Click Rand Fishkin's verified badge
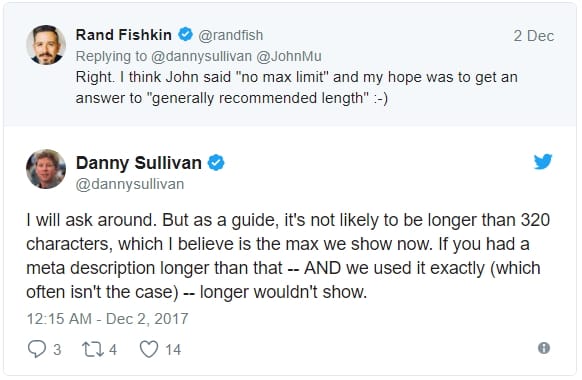 pyautogui.click(x=185, y=35)
